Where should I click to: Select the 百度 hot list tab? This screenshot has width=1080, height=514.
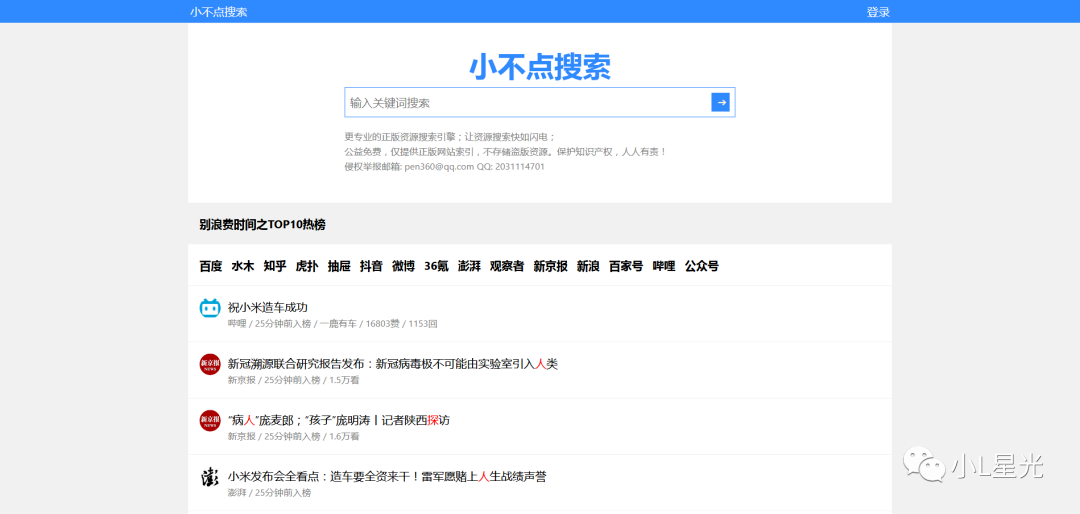[x=211, y=266]
